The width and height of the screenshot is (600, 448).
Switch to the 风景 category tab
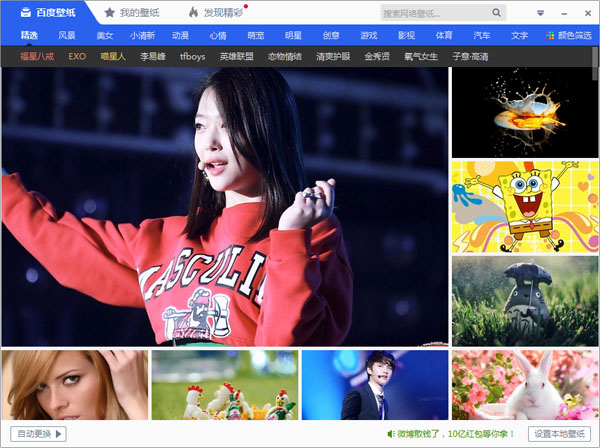[67, 36]
